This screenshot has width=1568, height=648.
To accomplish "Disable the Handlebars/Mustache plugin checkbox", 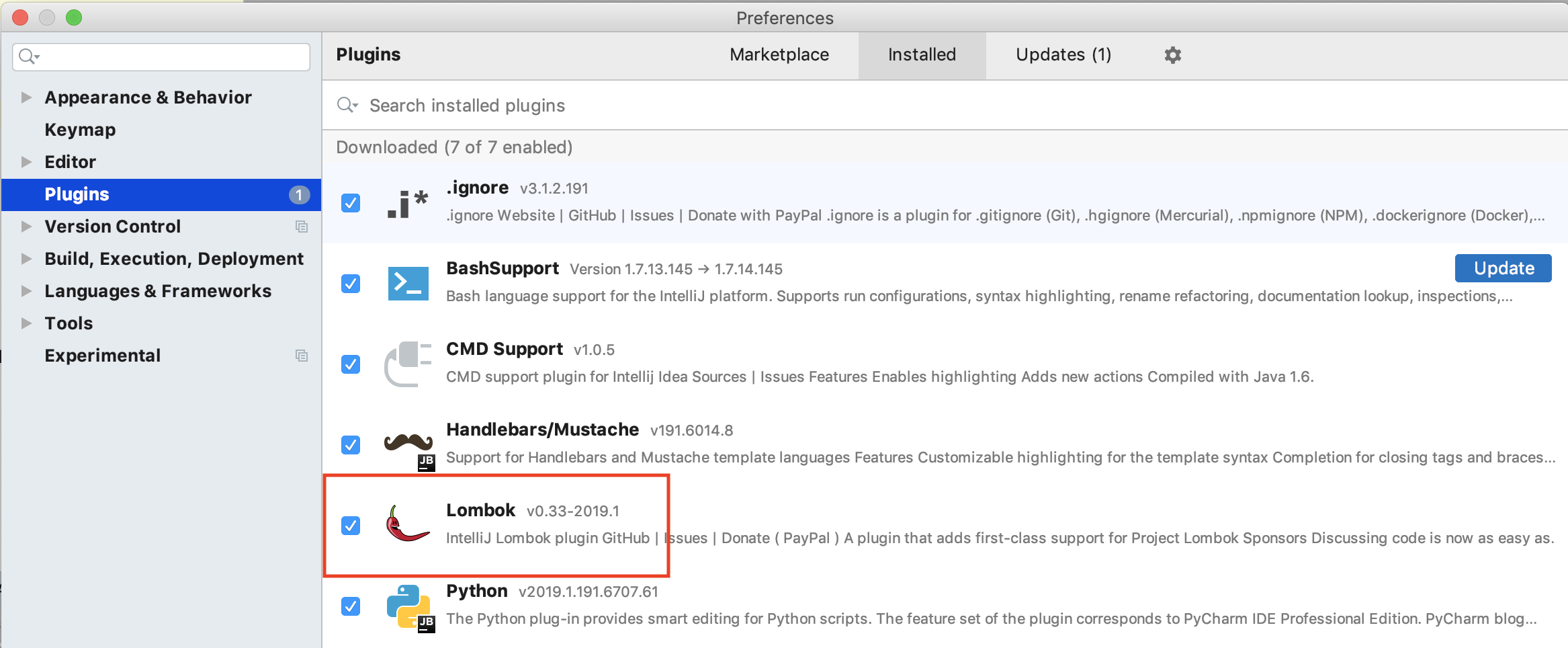I will click(x=351, y=445).
